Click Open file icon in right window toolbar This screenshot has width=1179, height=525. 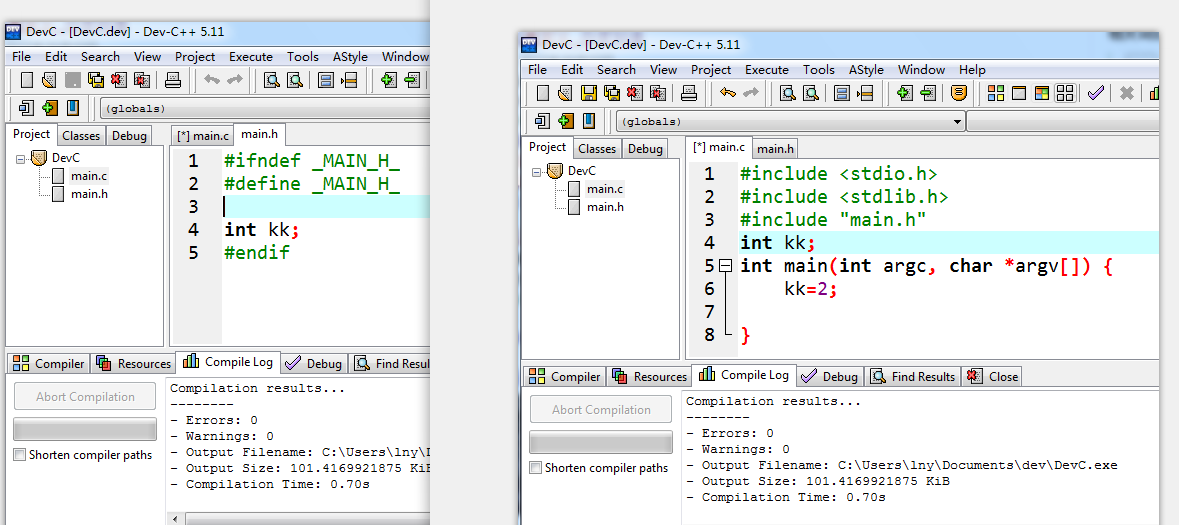tap(565, 93)
